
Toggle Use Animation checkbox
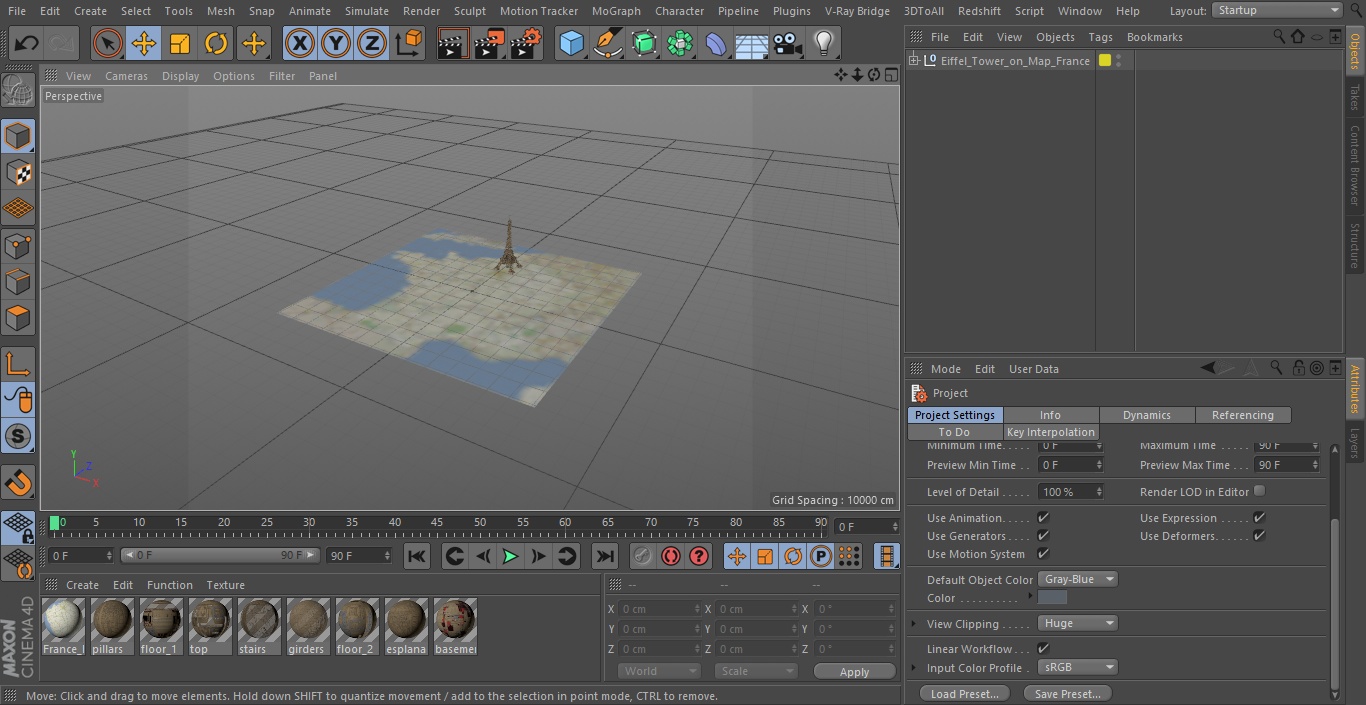click(x=1043, y=518)
